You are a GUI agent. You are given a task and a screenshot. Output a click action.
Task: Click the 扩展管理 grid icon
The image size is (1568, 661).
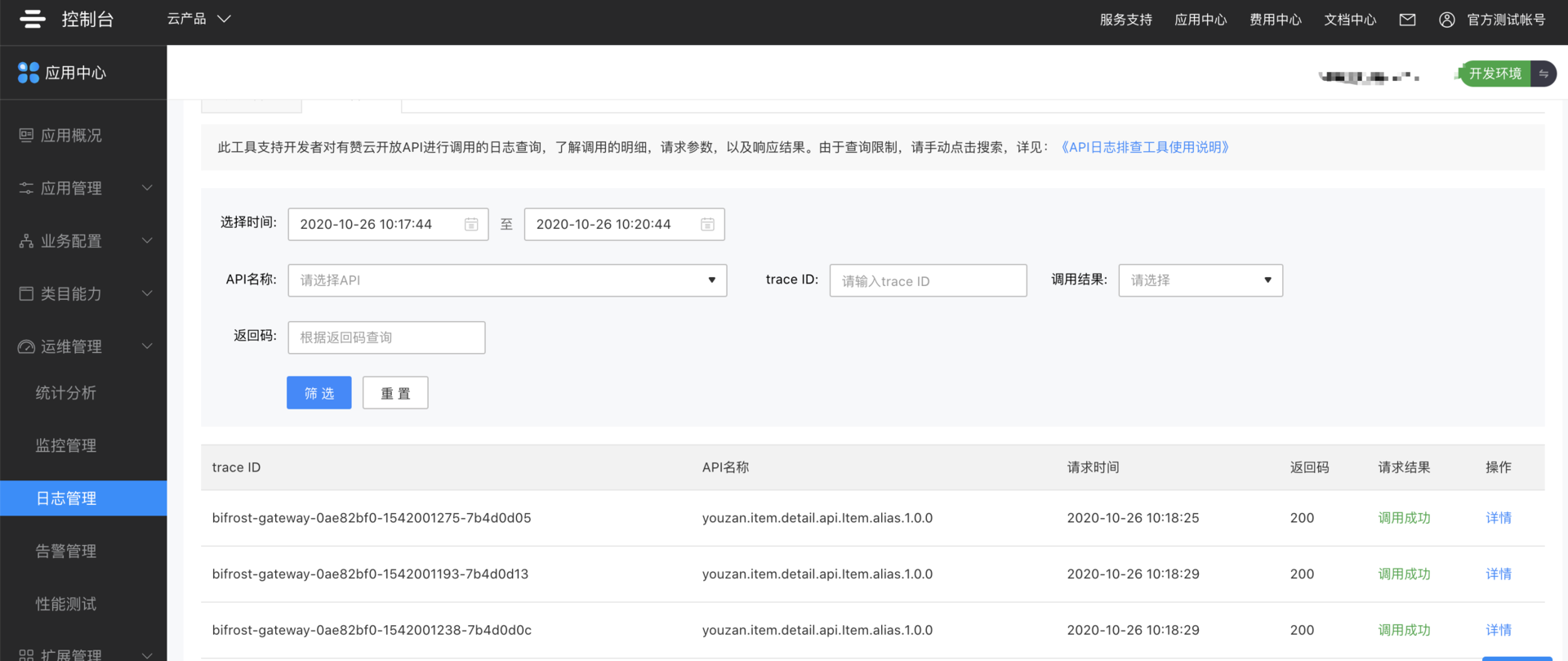(x=26, y=654)
